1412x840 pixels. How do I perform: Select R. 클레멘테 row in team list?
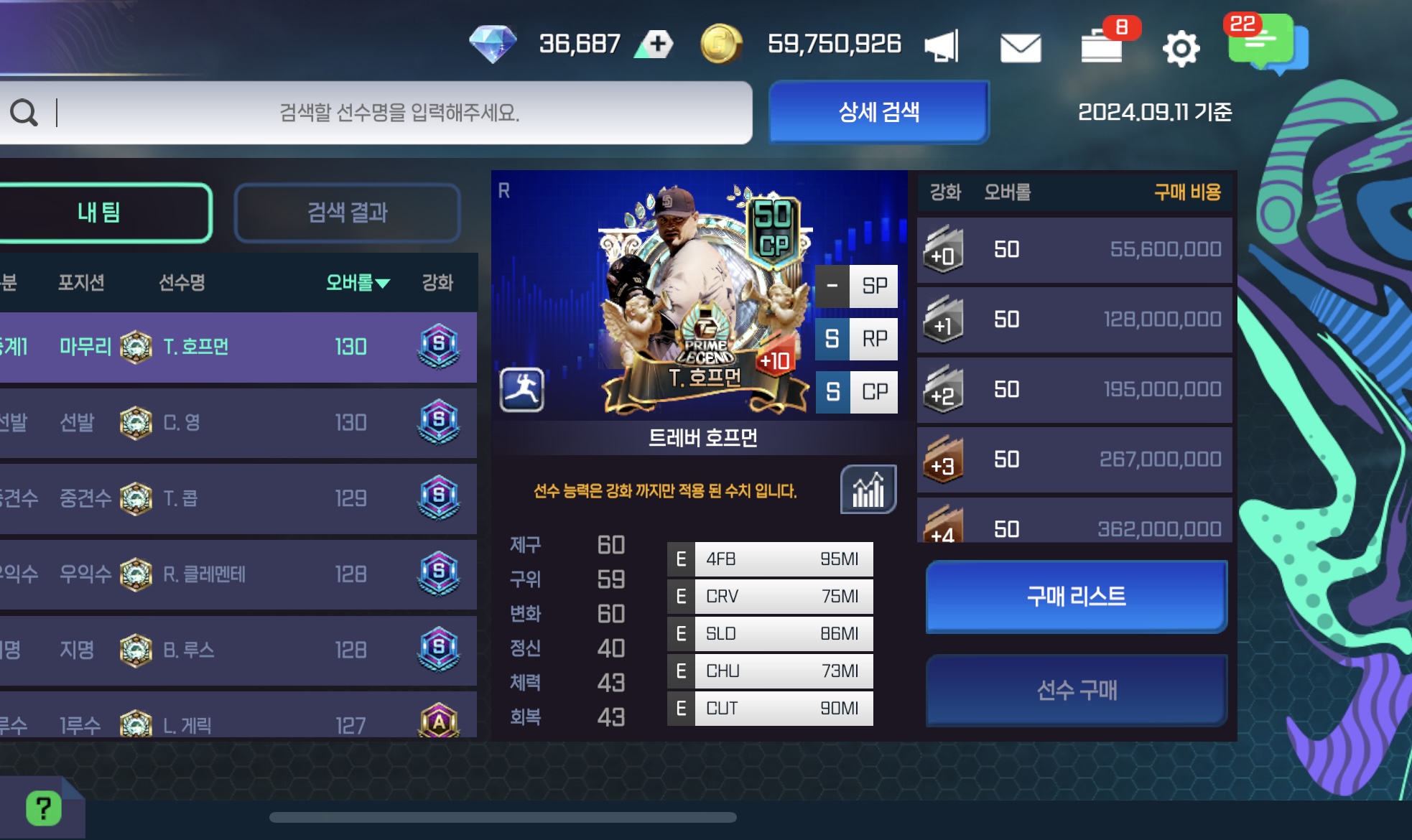[x=238, y=574]
